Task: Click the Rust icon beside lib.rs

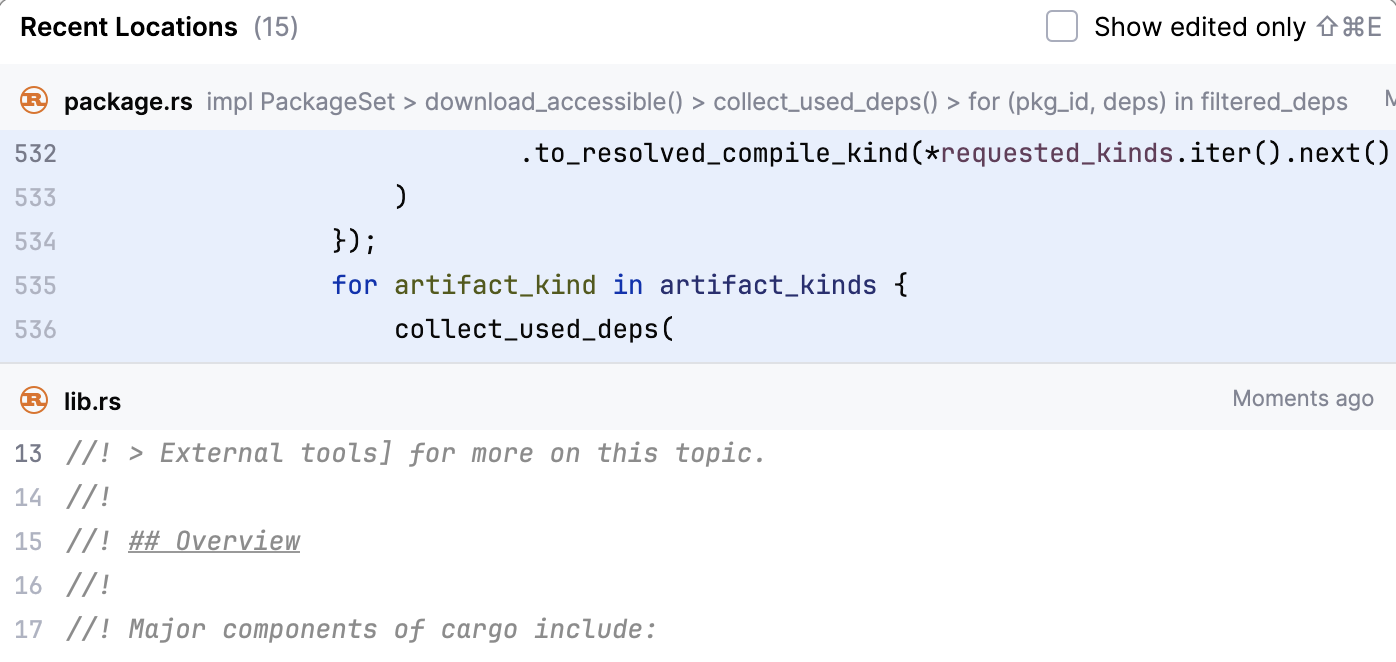Action: [34, 401]
